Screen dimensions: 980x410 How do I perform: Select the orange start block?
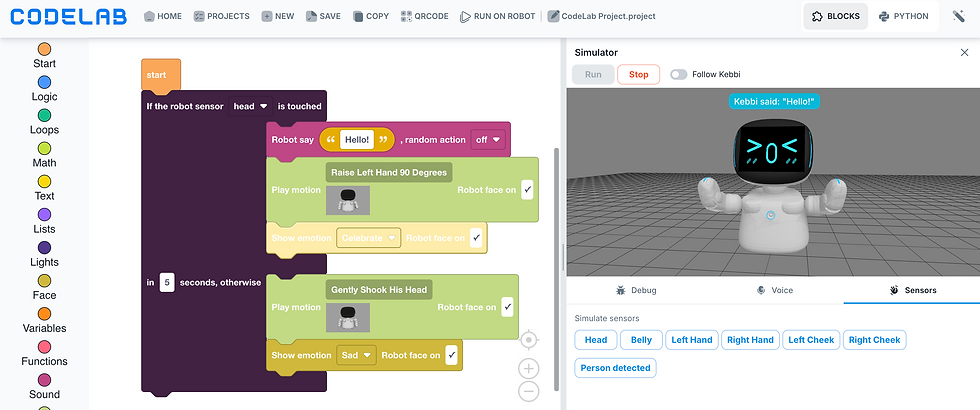point(161,75)
